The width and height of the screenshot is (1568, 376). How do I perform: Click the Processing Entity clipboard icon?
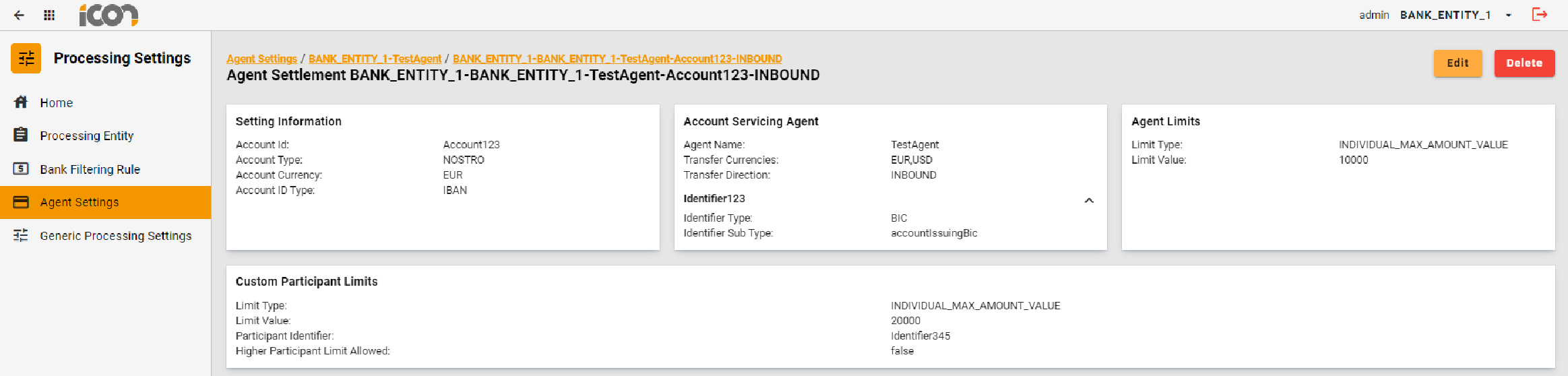click(21, 135)
